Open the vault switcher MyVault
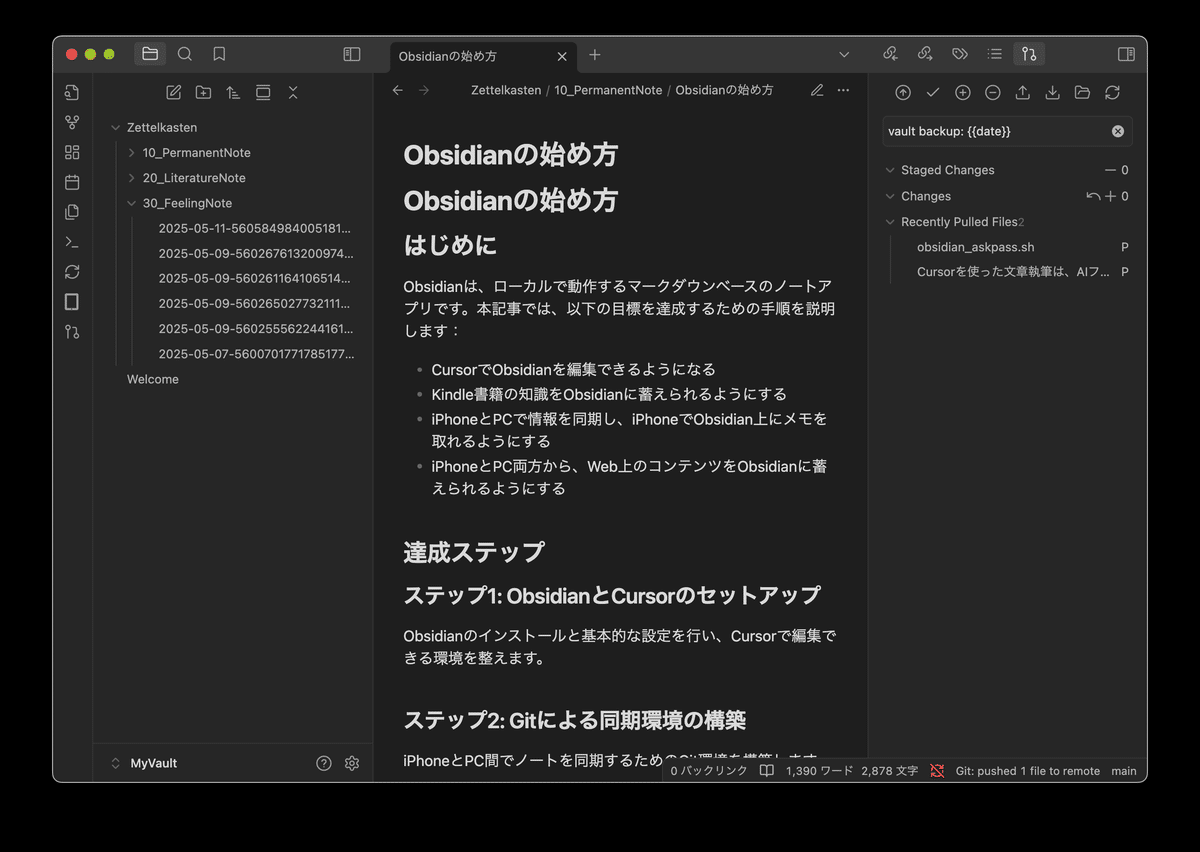 pos(145,763)
